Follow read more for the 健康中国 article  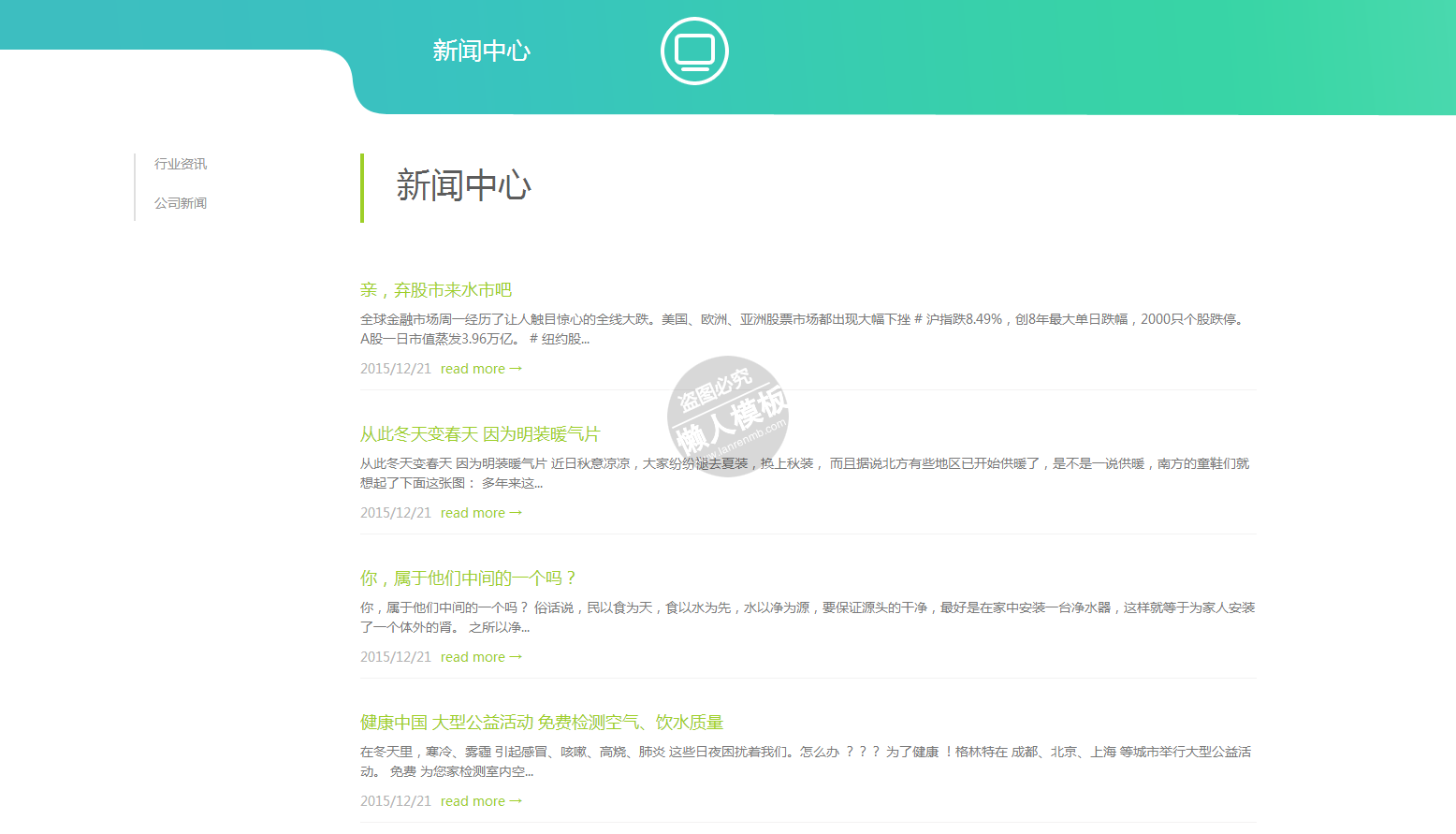pos(481,801)
